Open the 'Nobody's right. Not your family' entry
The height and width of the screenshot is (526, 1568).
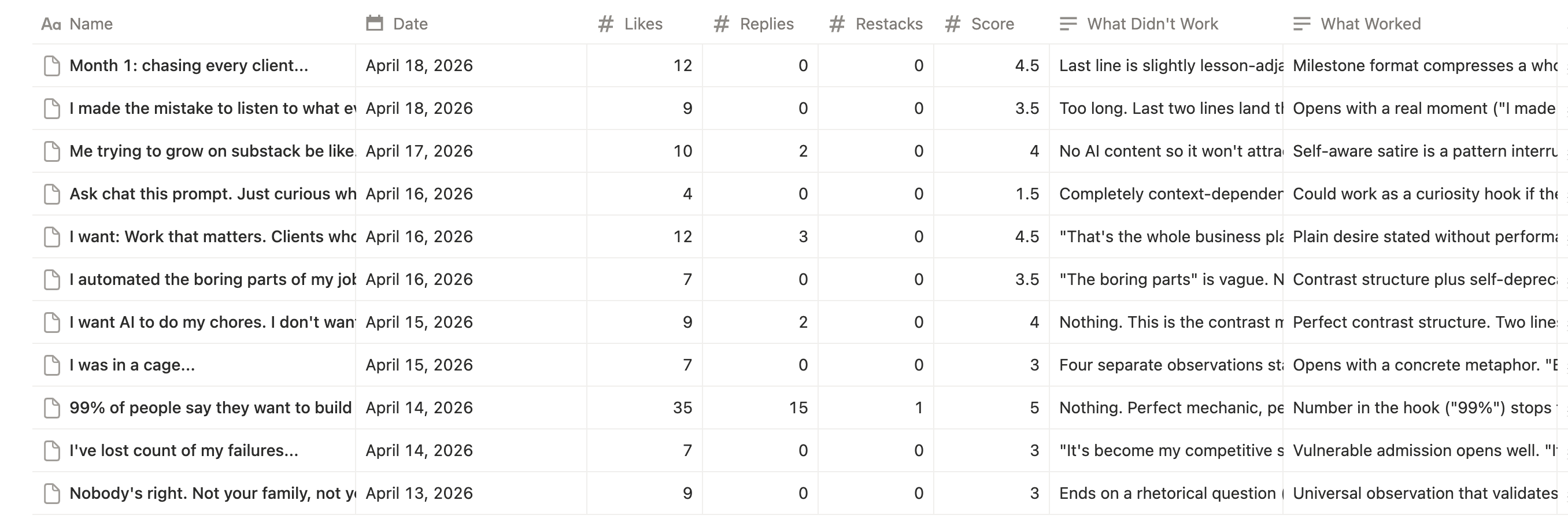click(212, 493)
